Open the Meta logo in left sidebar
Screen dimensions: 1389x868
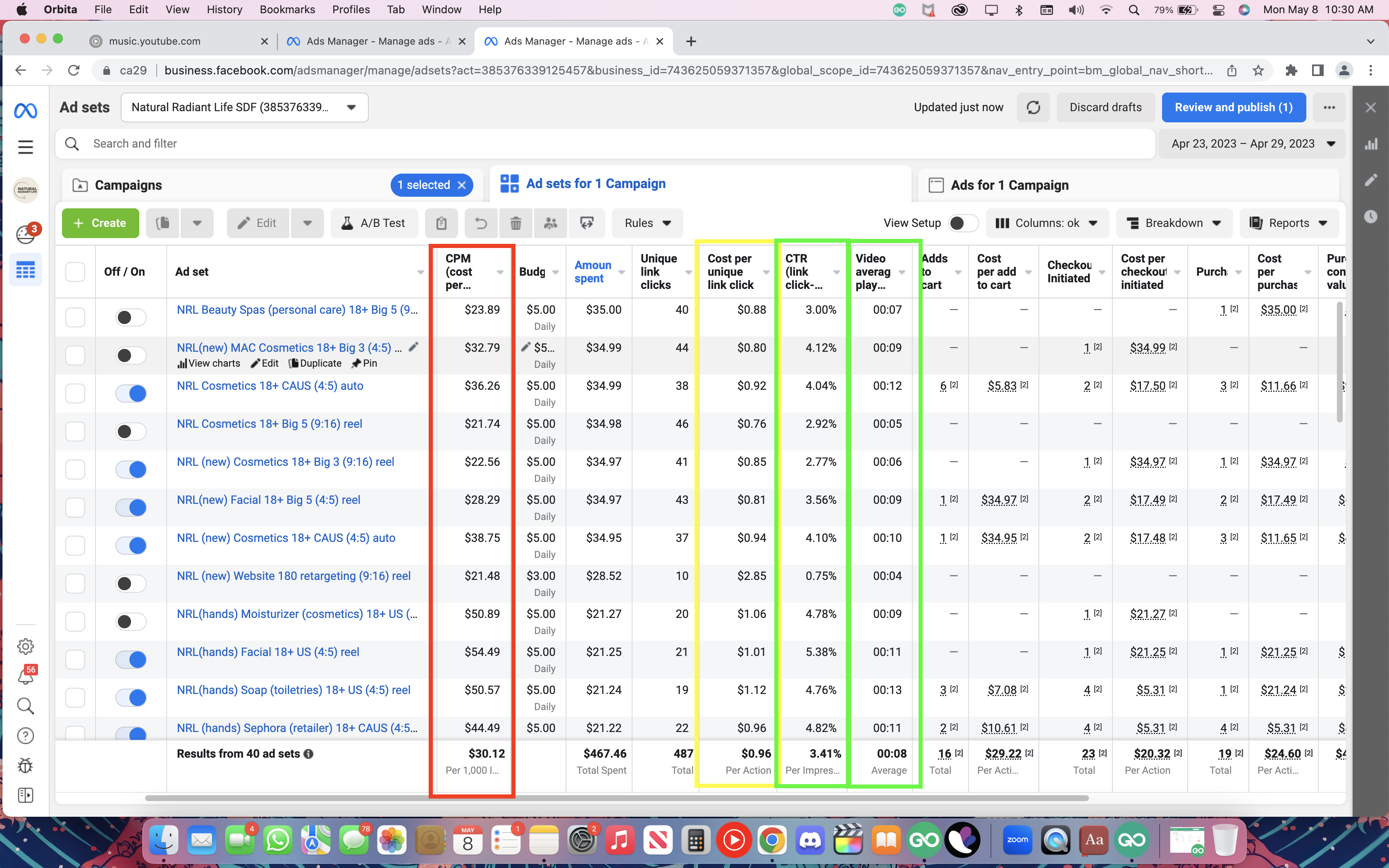(x=26, y=110)
